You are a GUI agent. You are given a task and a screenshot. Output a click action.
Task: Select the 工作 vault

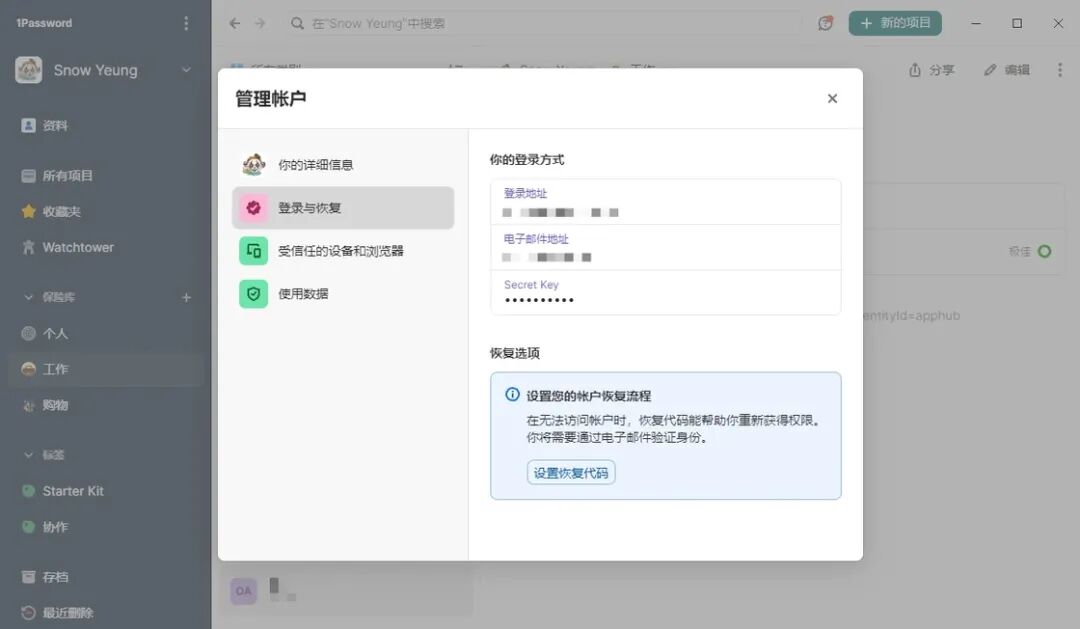click(x=106, y=369)
